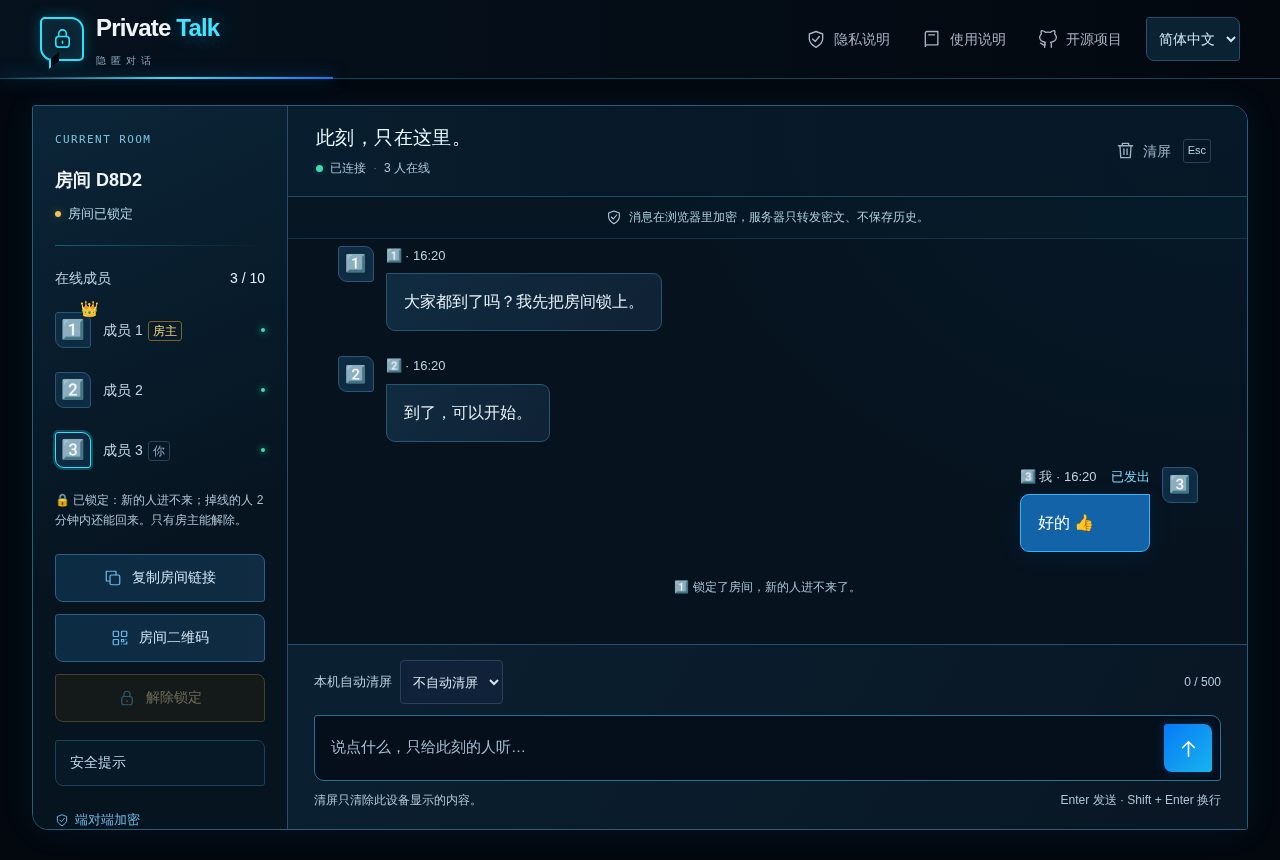
Task: Click the 1️⃣ avatar of 成员 1 in member list
Action: (x=73, y=330)
